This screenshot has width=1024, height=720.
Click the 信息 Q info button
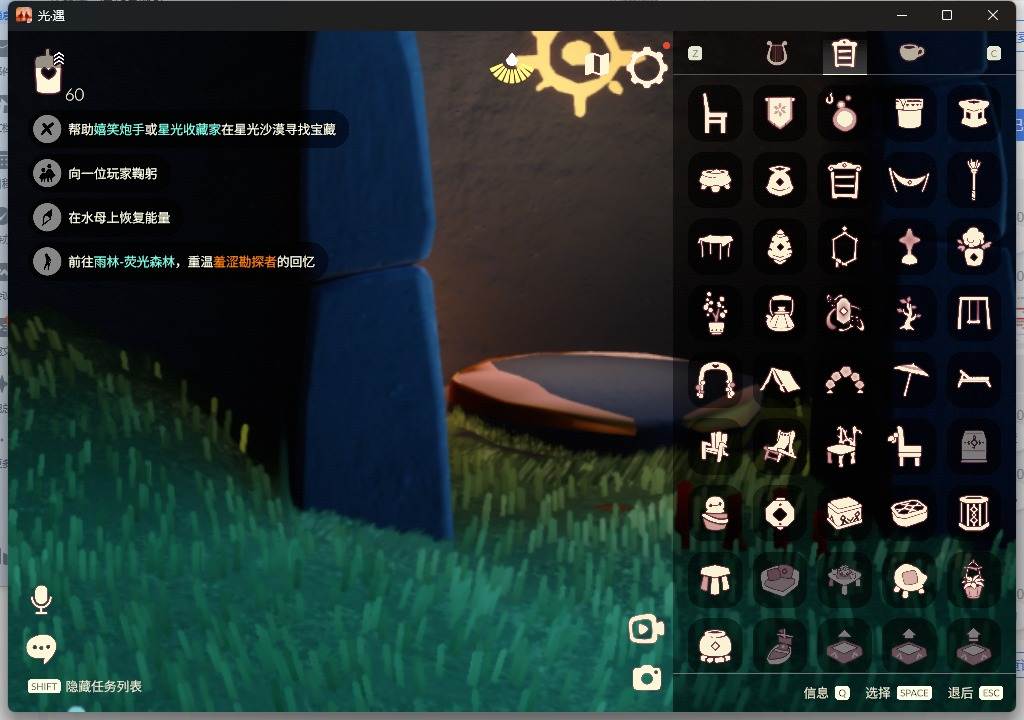pyautogui.click(x=826, y=693)
